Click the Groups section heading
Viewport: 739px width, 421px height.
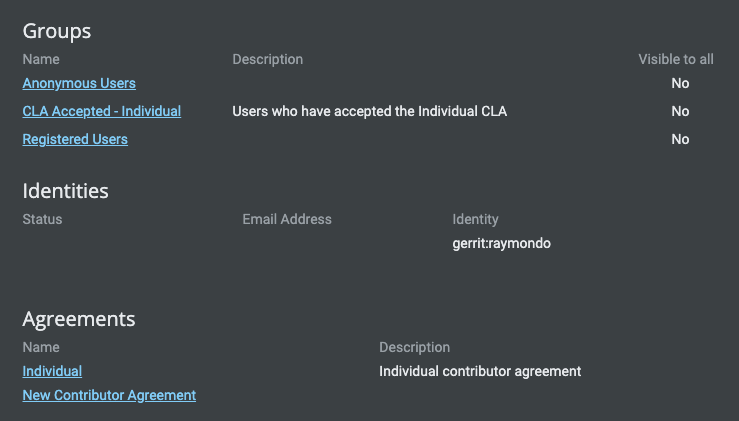(57, 31)
